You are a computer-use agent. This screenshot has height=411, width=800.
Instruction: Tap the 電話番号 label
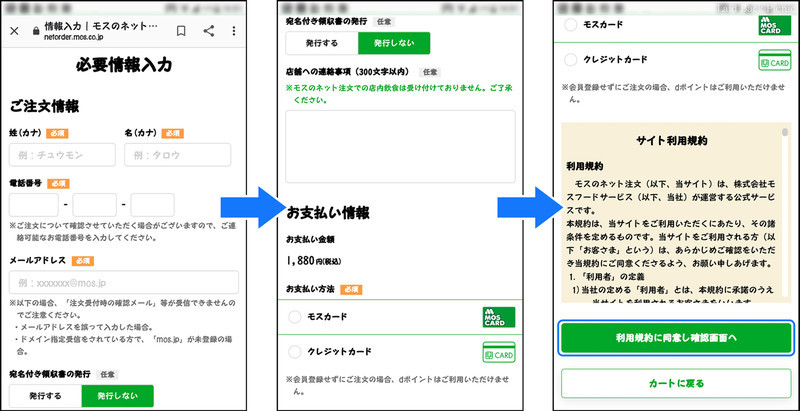click(x=26, y=184)
